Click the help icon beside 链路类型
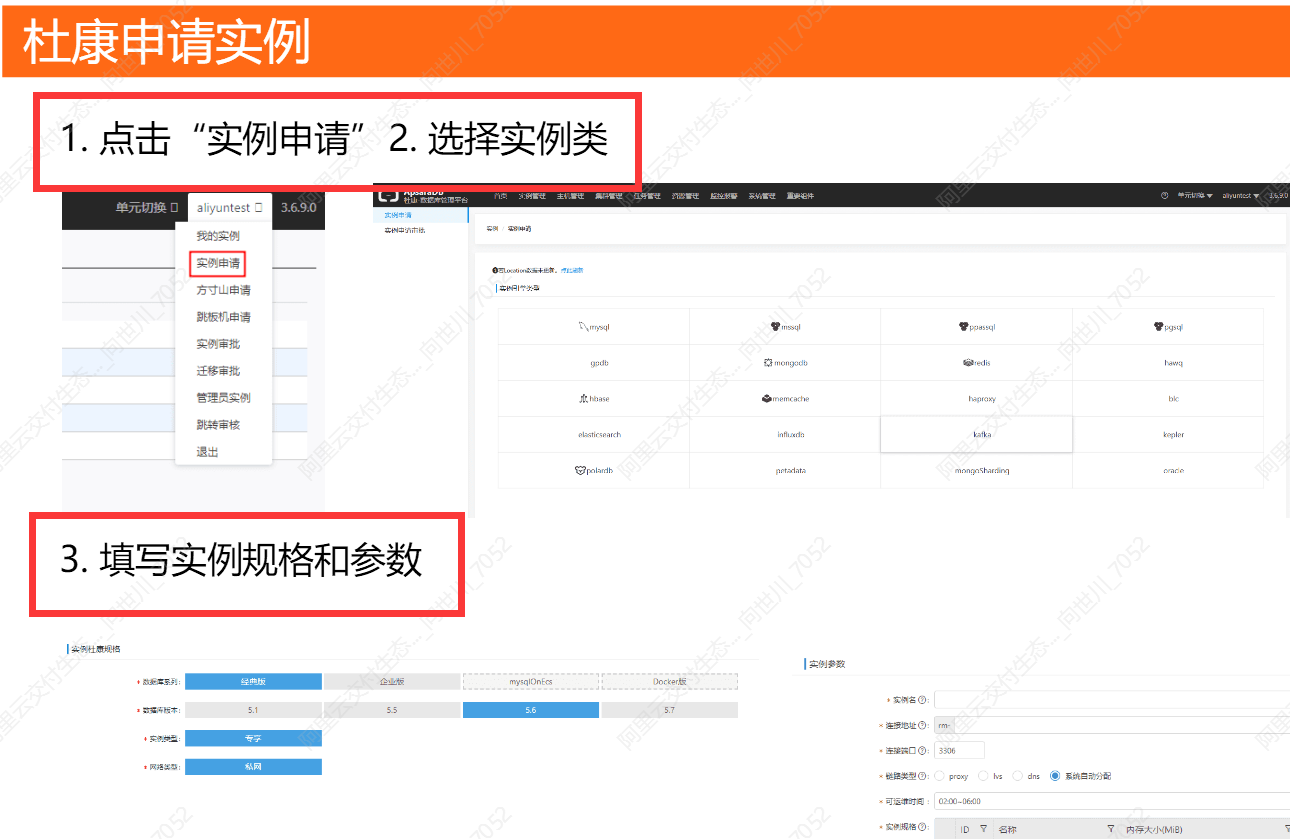1290x839 pixels. (922, 776)
